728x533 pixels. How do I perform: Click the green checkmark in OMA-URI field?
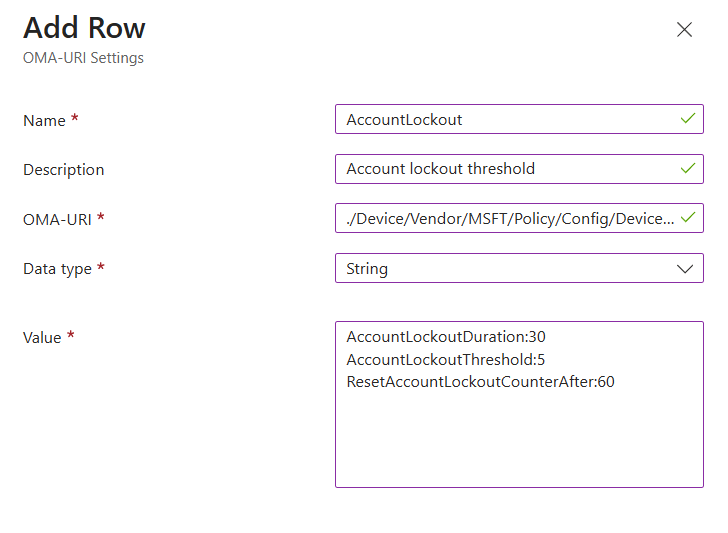(687, 218)
